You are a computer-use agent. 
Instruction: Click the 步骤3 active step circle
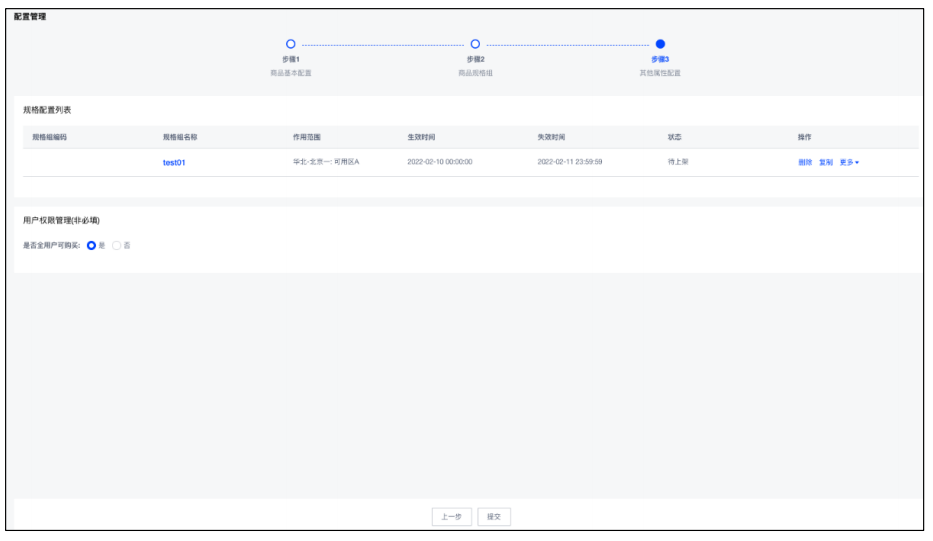pos(660,44)
